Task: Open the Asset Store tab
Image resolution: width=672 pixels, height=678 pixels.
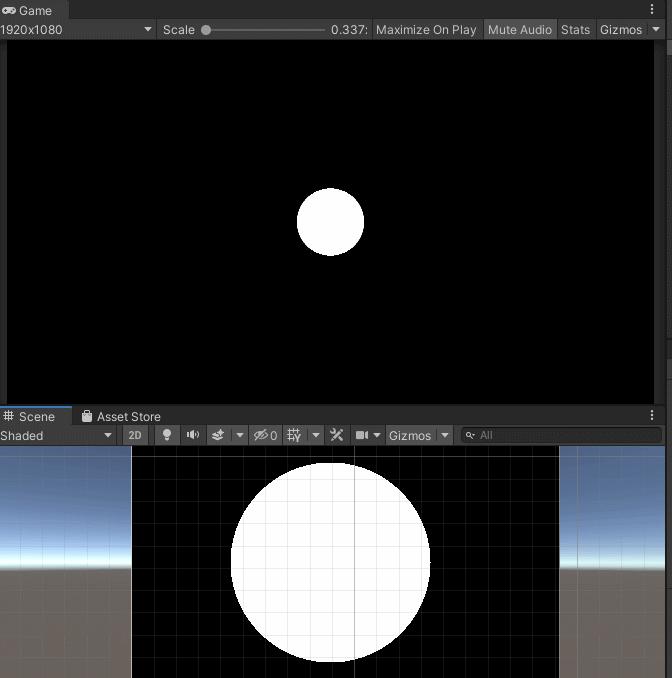Action: (121, 416)
